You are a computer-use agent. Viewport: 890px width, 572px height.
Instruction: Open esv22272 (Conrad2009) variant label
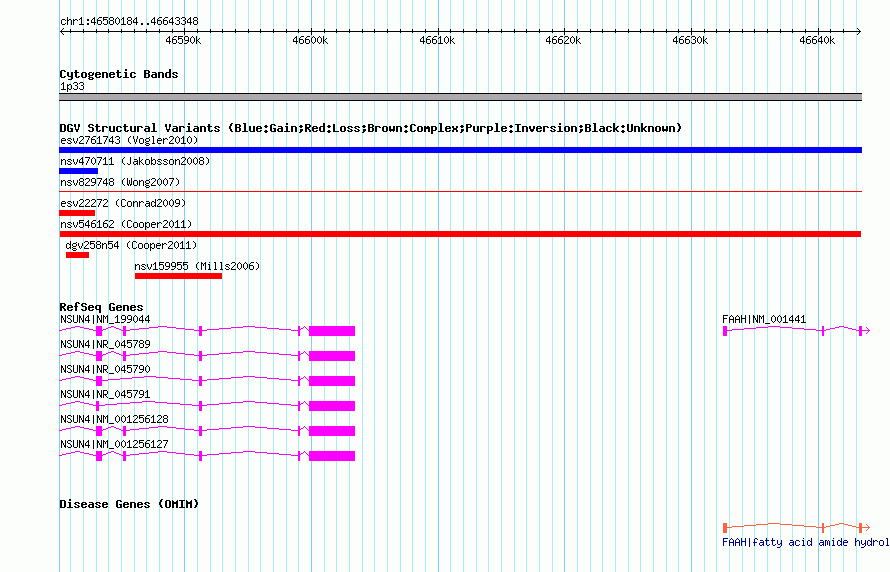click(123, 203)
